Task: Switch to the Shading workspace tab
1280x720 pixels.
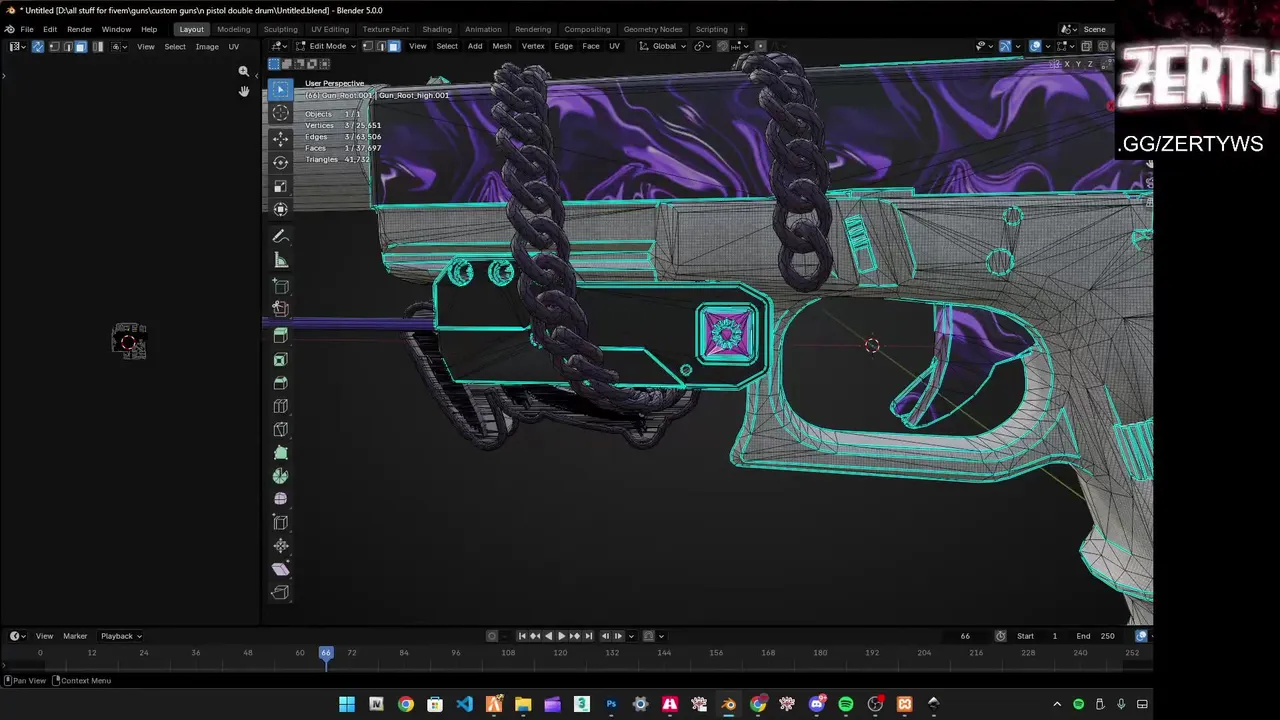Action: [437, 29]
